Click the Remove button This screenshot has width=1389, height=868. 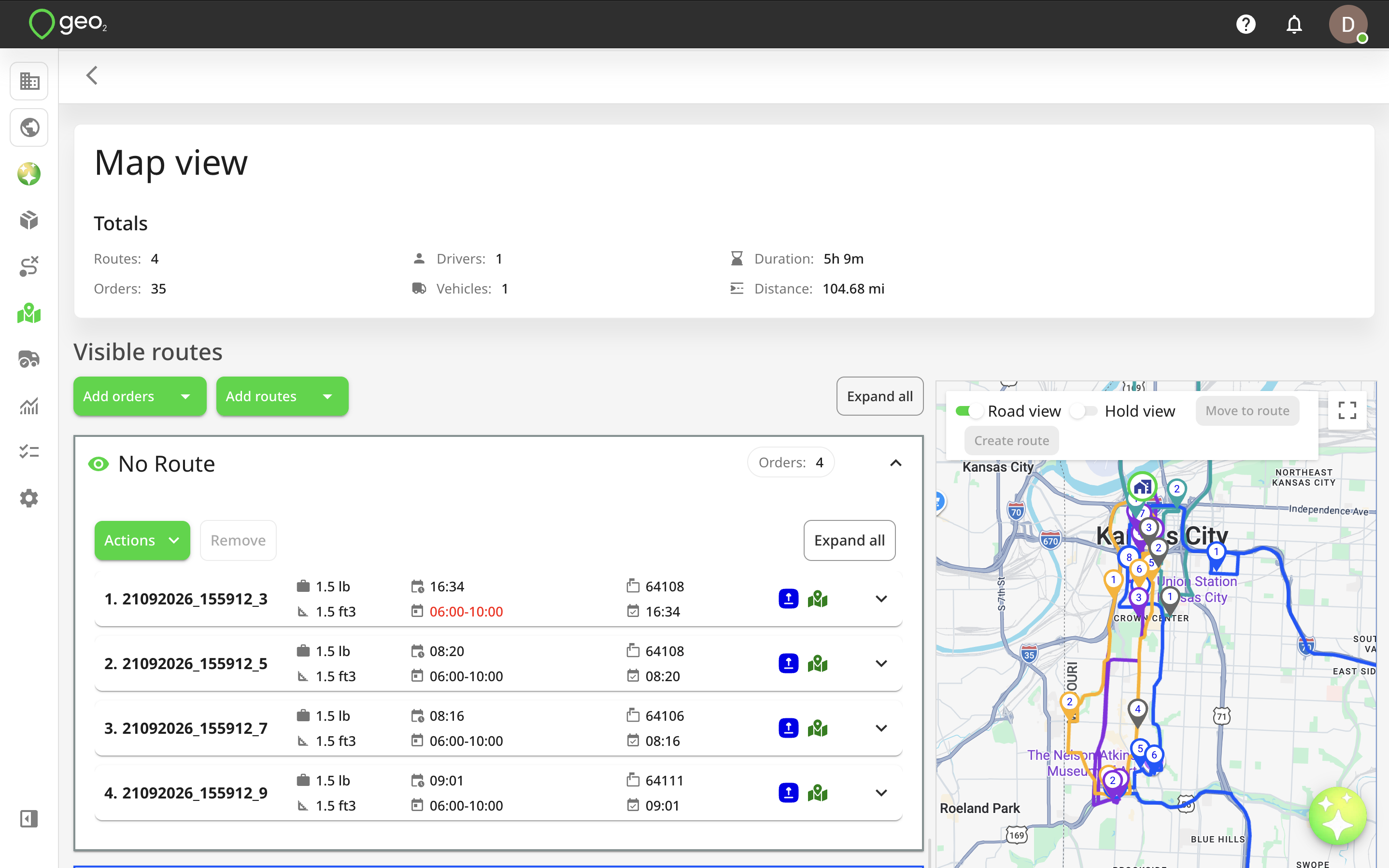point(238,540)
